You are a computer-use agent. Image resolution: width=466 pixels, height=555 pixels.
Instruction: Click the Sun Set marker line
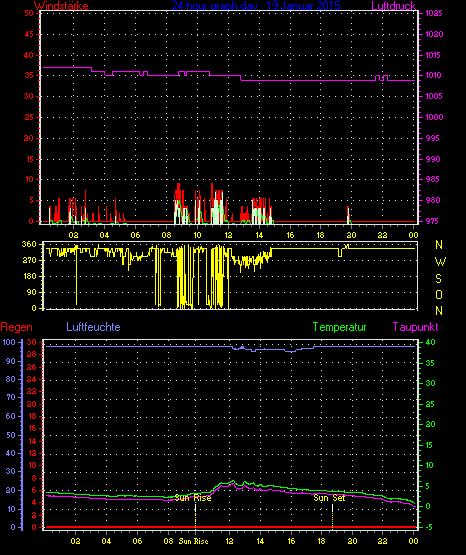(332, 516)
